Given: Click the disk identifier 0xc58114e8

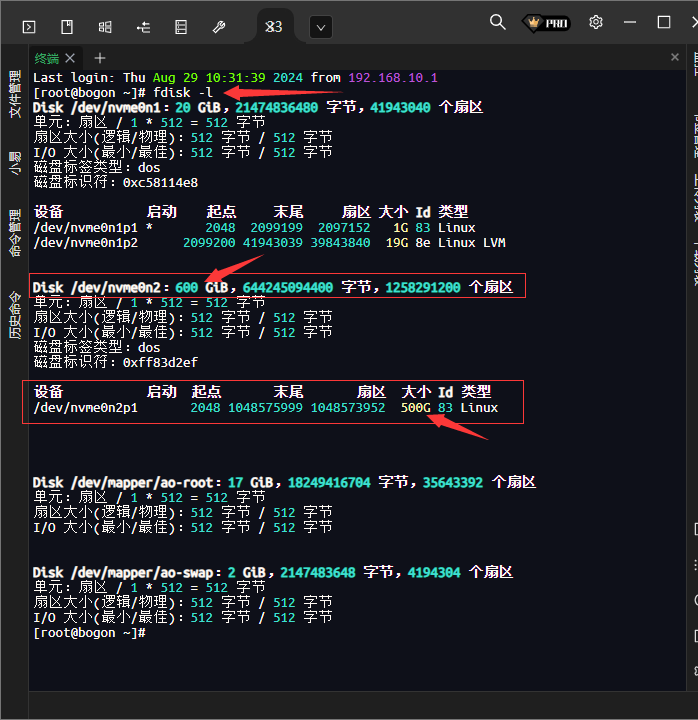Looking at the screenshot, I should pos(160,182).
